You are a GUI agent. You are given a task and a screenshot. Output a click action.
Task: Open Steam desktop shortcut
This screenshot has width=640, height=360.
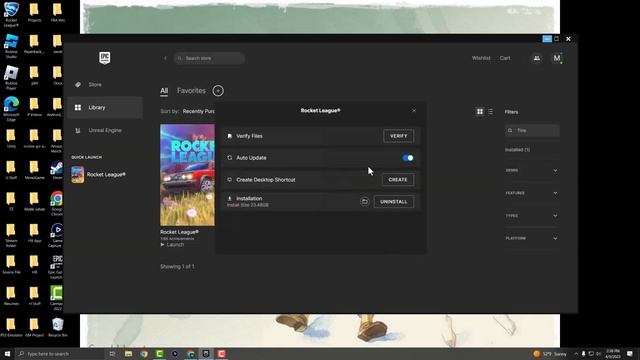(57, 171)
